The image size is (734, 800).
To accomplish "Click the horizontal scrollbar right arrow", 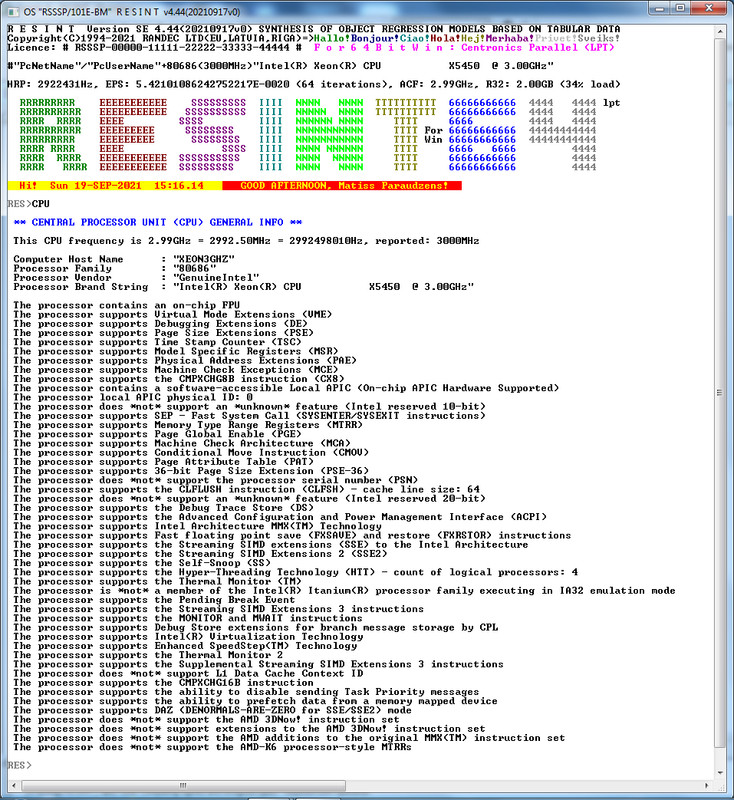I will pyautogui.click(x=707, y=785).
